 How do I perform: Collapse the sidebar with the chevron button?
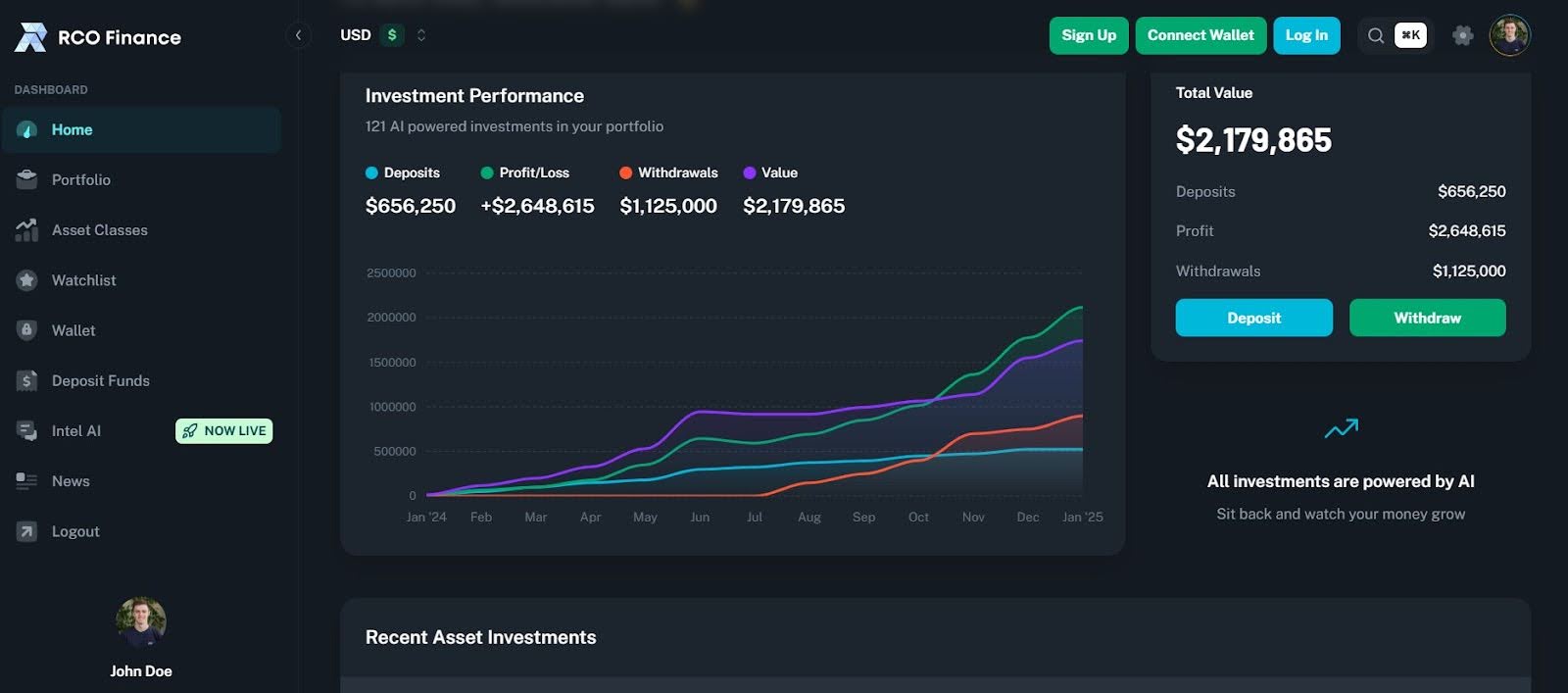pyautogui.click(x=298, y=35)
